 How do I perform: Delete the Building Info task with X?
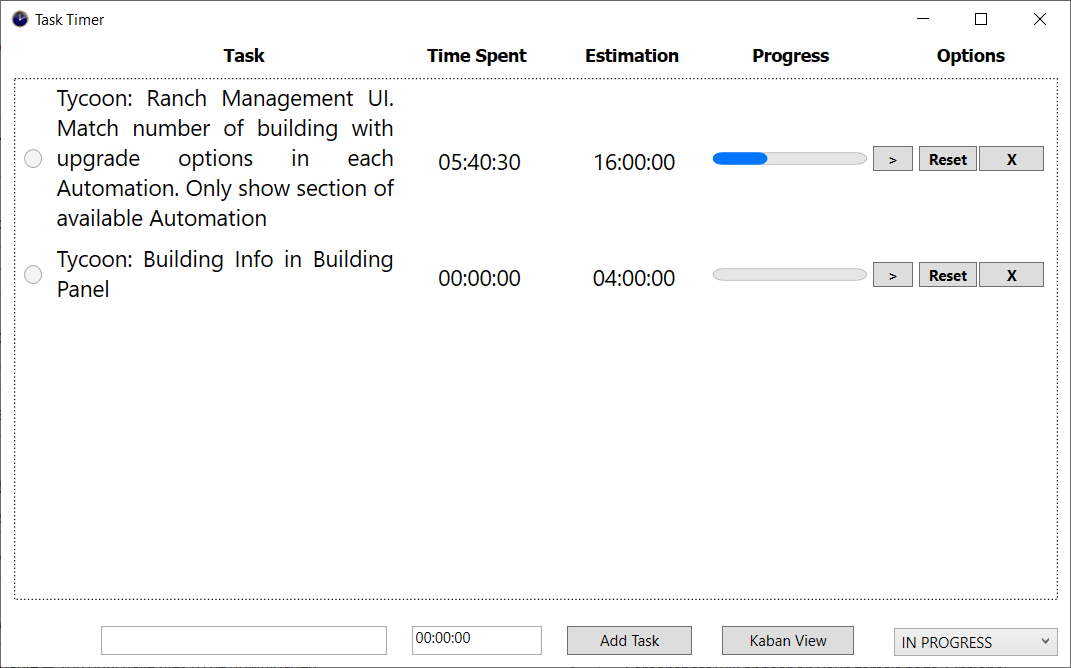pyautogui.click(x=1011, y=274)
